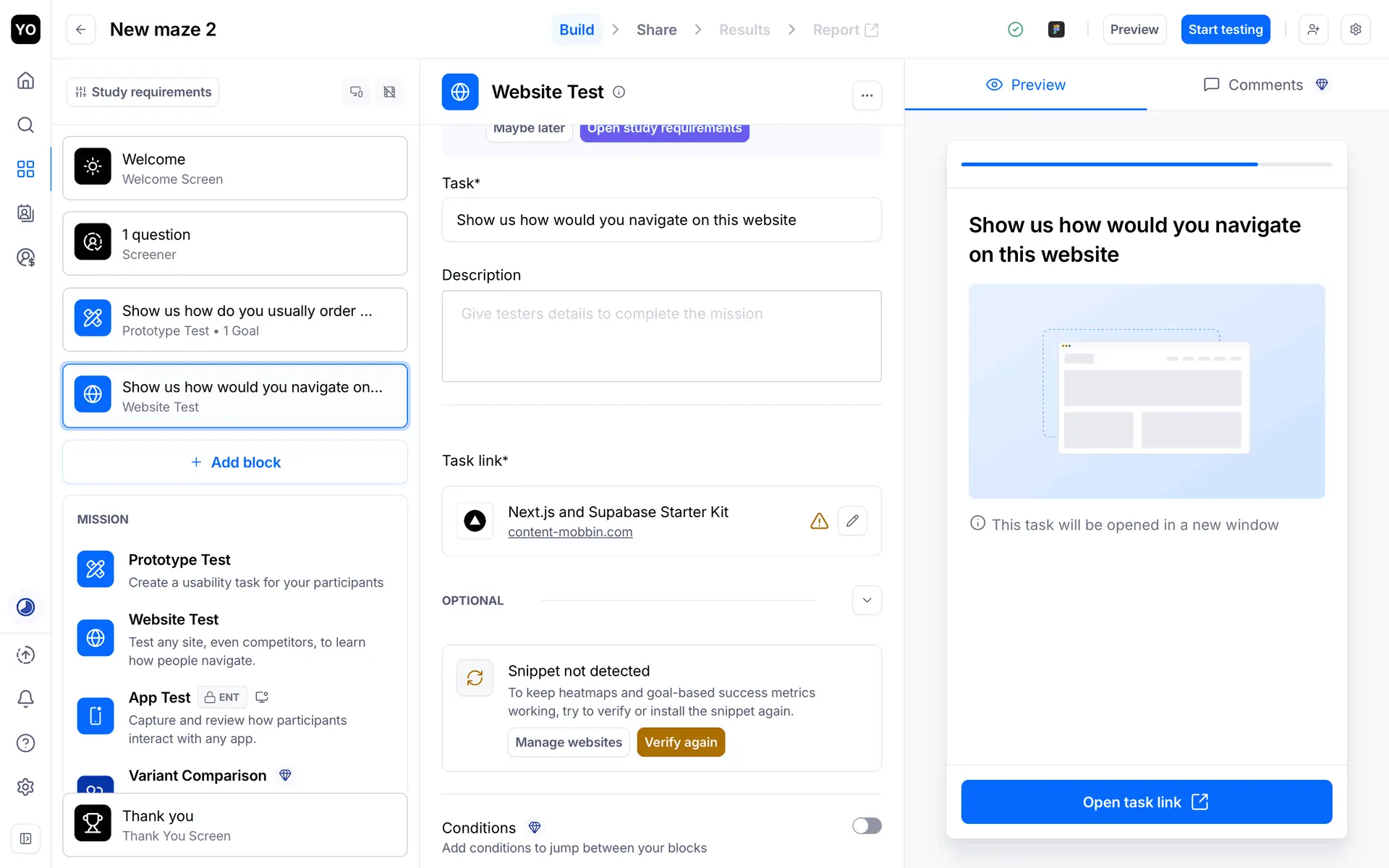This screenshot has width=1389, height=868.
Task: Open the search icon in left sidebar
Action: (25, 125)
